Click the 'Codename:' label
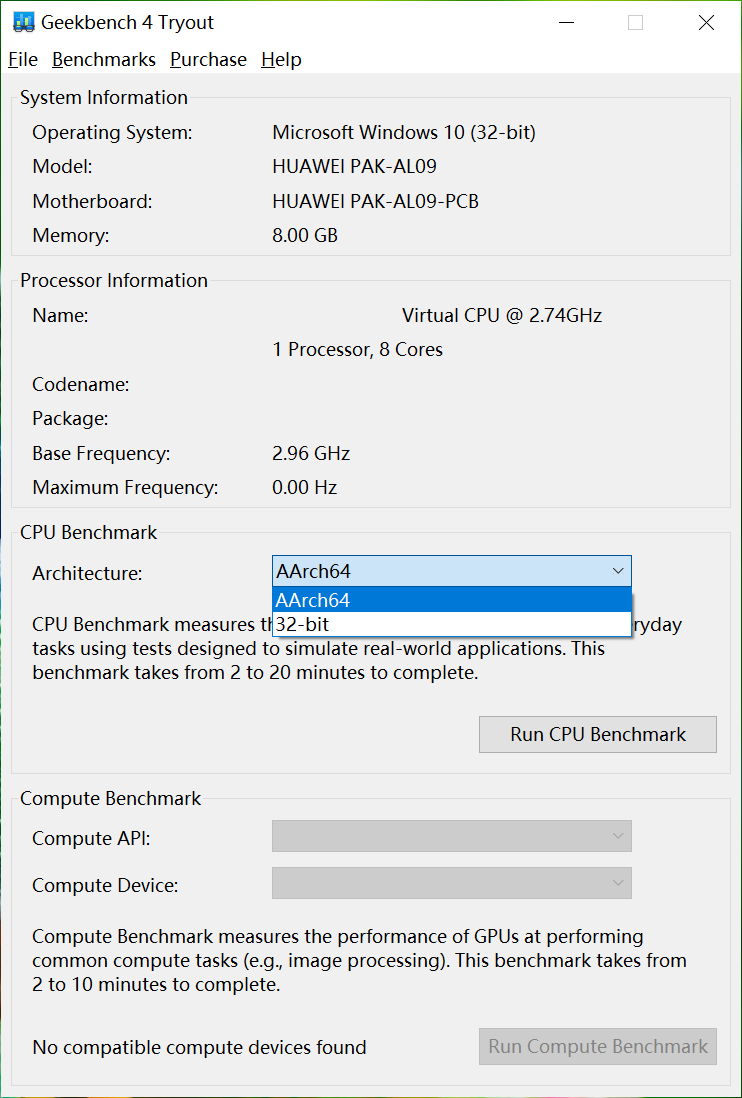This screenshot has width=742, height=1098. (80, 384)
